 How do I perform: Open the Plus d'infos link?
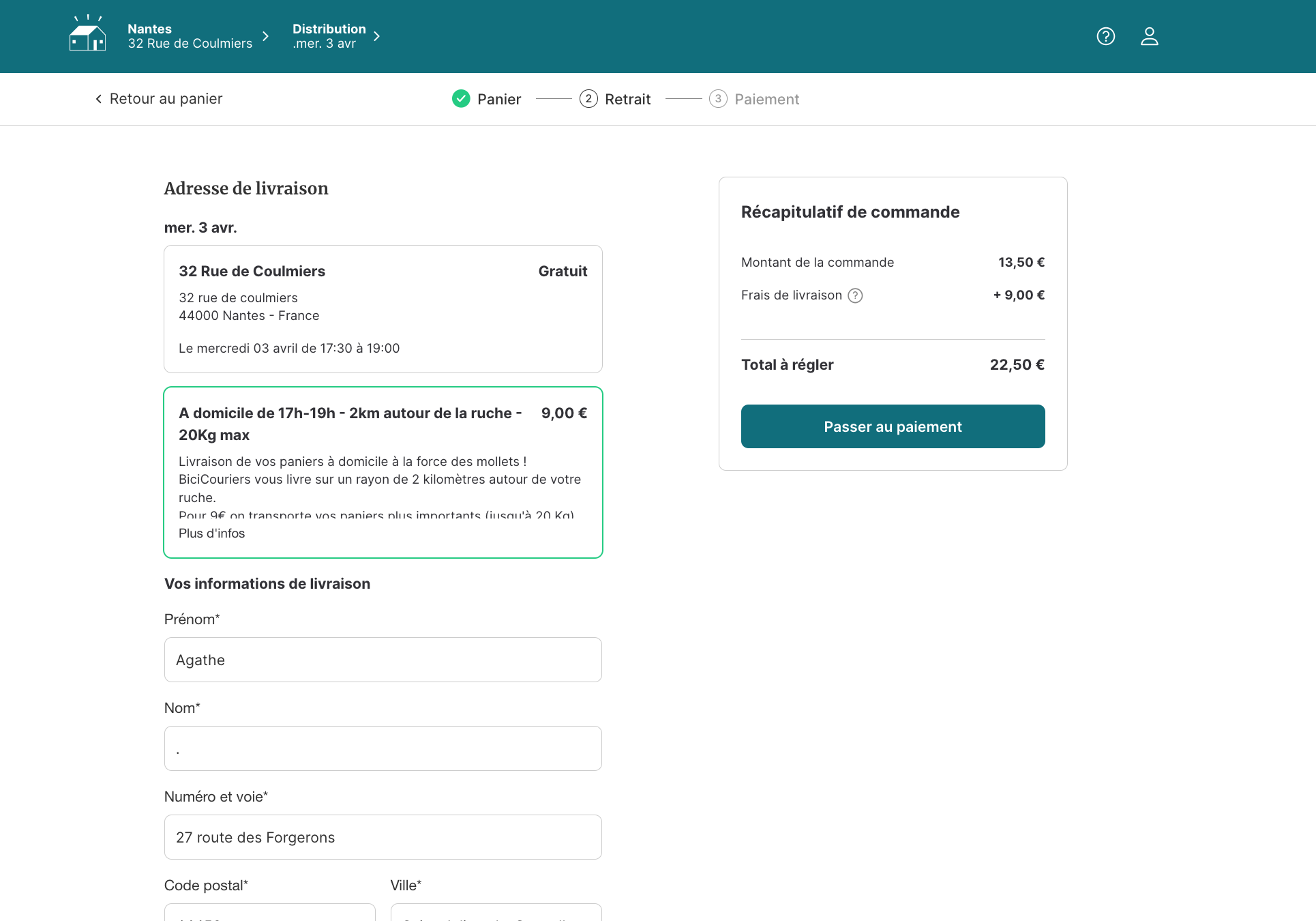coord(211,533)
